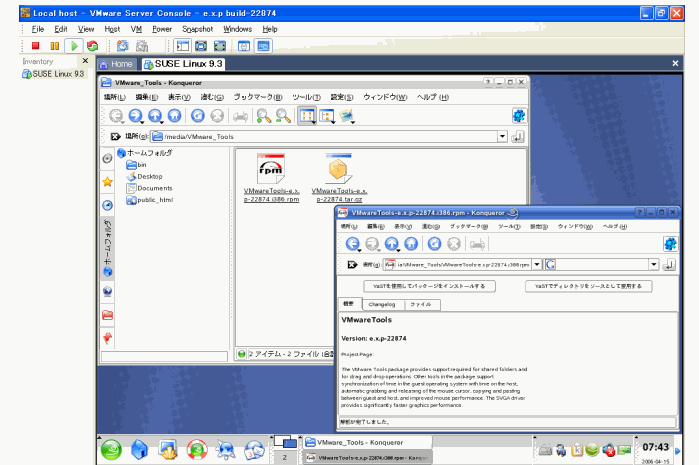Click the red Power Off button in VMware toolbar

coord(36,46)
